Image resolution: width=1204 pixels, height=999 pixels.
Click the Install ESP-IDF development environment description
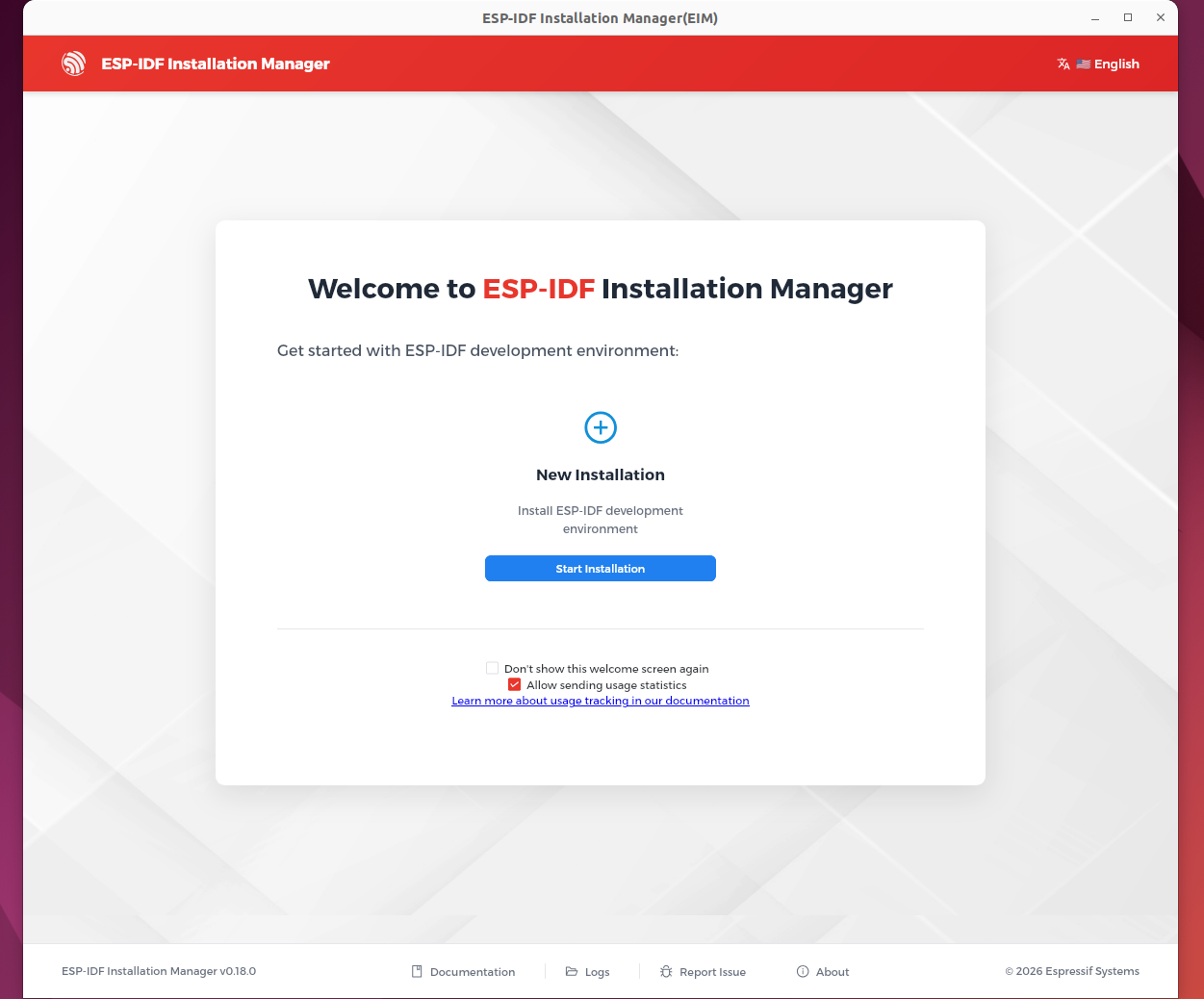(x=601, y=520)
